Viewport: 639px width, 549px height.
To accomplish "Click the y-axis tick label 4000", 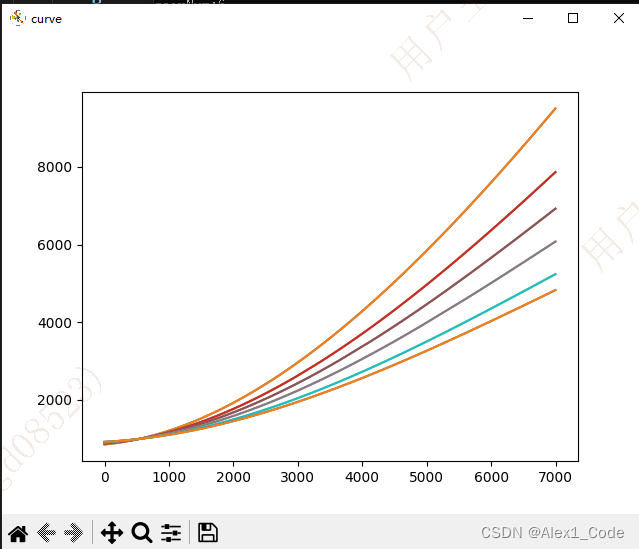I will pos(54,323).
